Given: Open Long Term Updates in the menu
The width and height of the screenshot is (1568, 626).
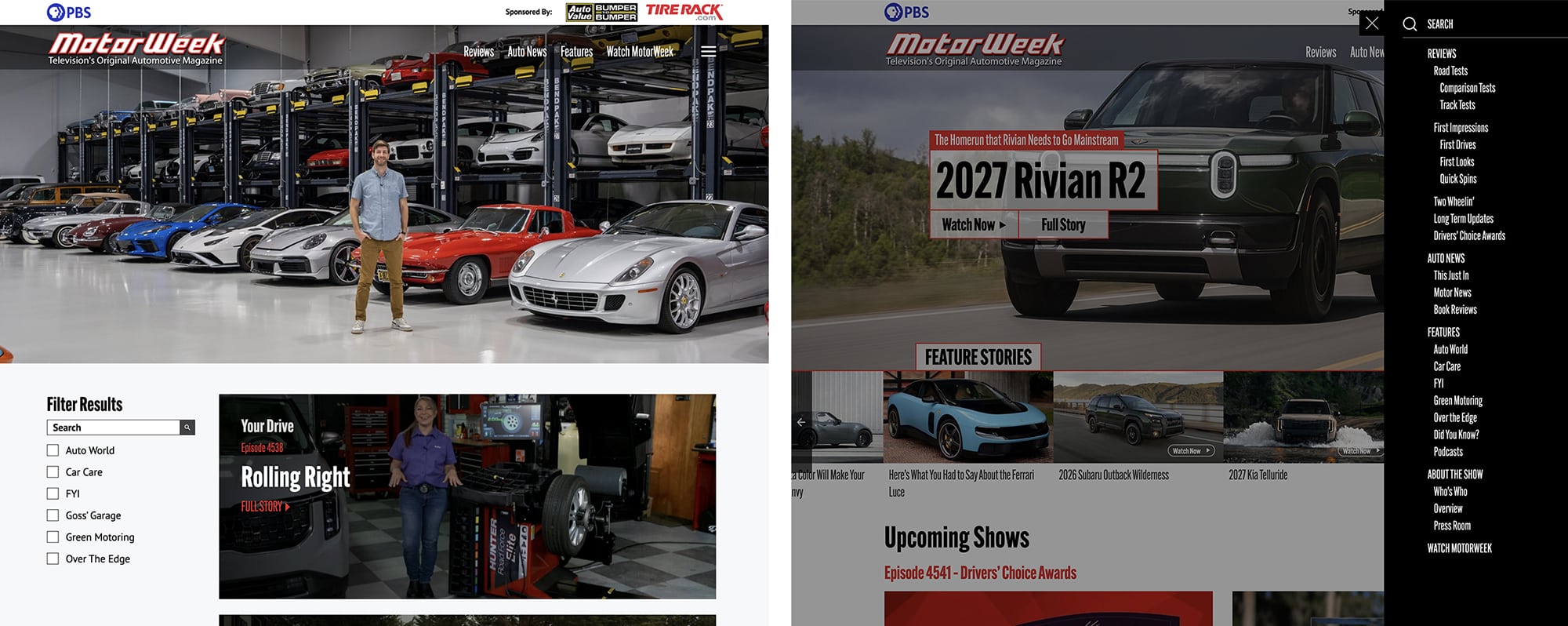Looking at the screenshot, I should coord(1464,219).
